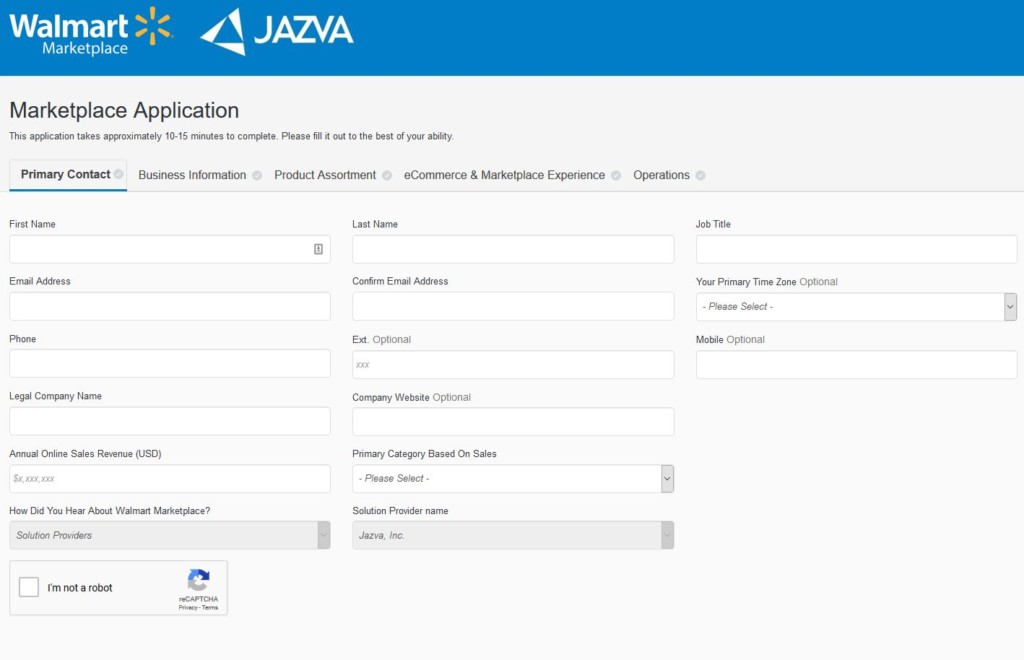Click the reCAPTCHA logo icon

pyautogui.click(x=199, y=580)
